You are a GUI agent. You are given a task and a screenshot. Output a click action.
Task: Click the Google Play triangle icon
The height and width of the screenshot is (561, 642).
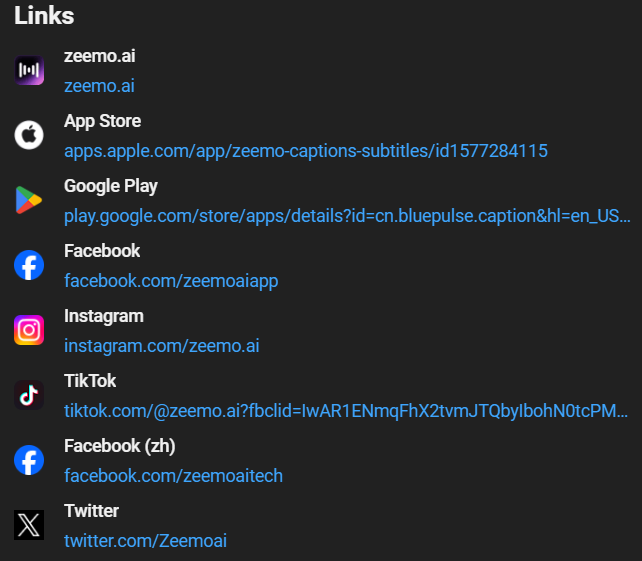tap(29, 200)
